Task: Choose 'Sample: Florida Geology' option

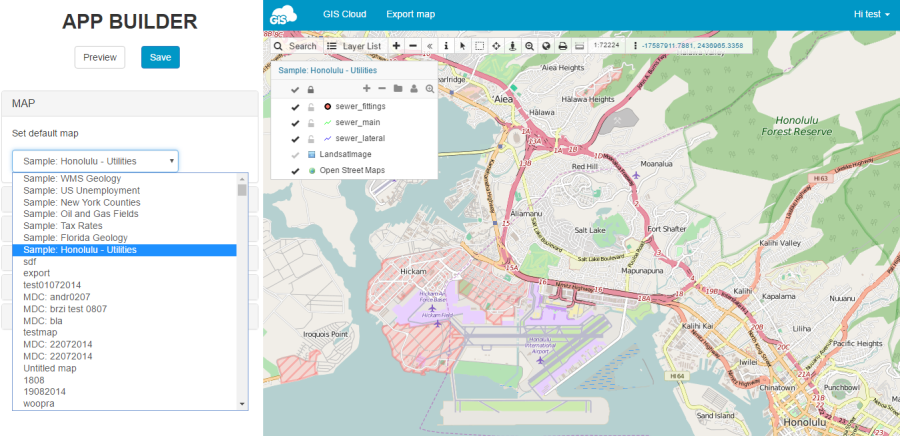Action: pos(125,238)
